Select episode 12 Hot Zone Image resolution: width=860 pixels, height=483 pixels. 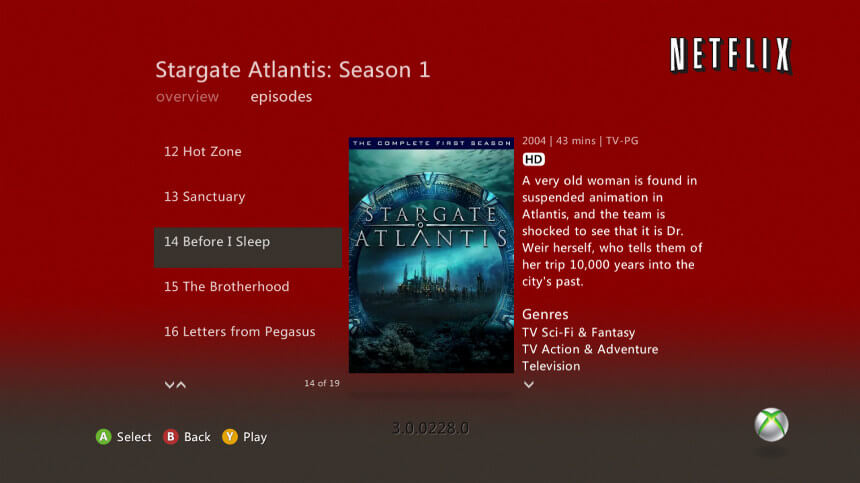[x=248, y=151]
